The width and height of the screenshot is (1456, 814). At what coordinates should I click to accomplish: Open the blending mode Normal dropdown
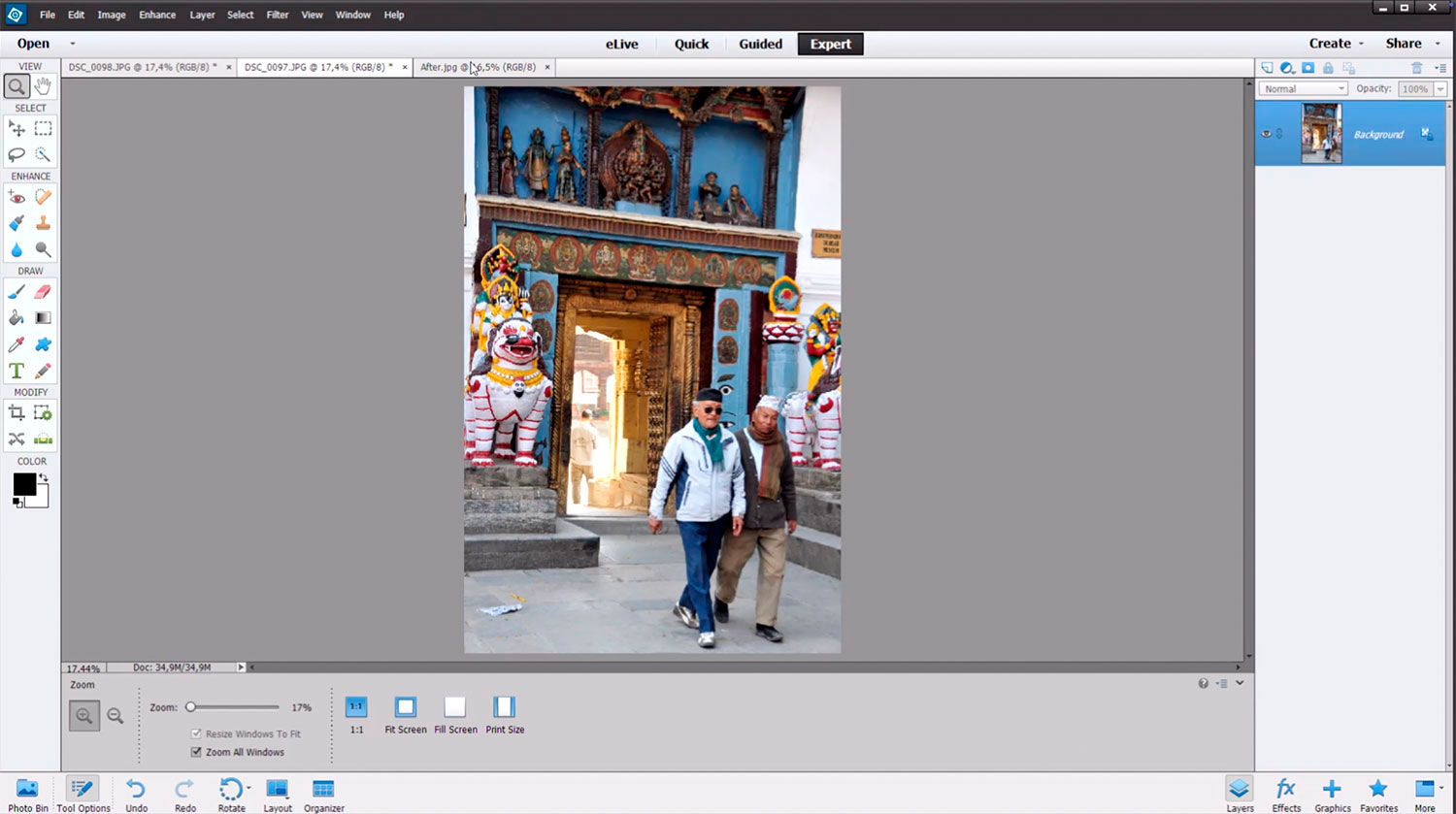[x=1303, y=88]
